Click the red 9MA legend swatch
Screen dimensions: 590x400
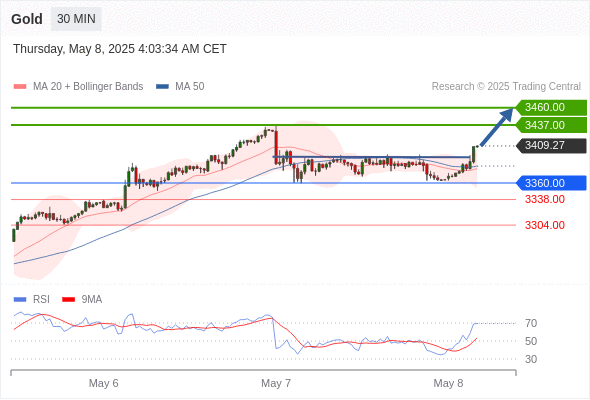[x=68, y=300]
